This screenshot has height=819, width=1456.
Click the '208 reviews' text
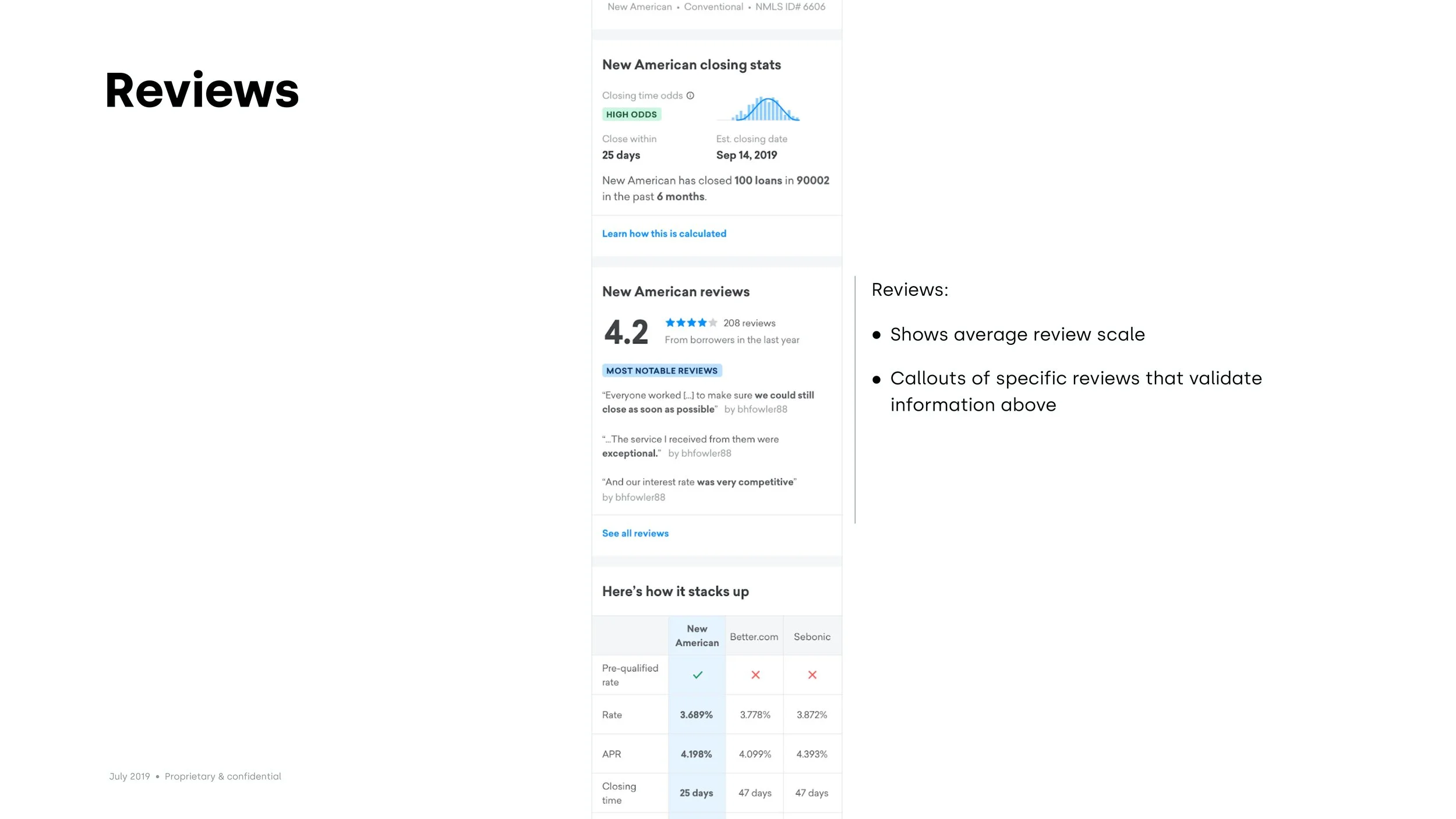click(749, 323)
